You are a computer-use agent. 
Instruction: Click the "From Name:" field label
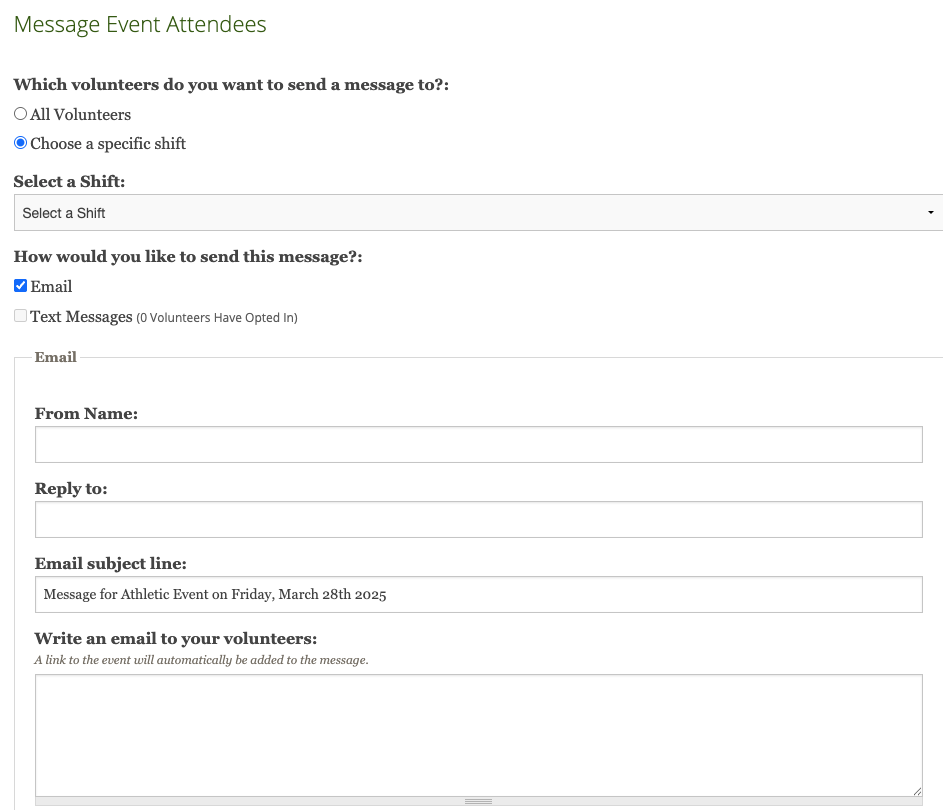click(x=86, y=413)
